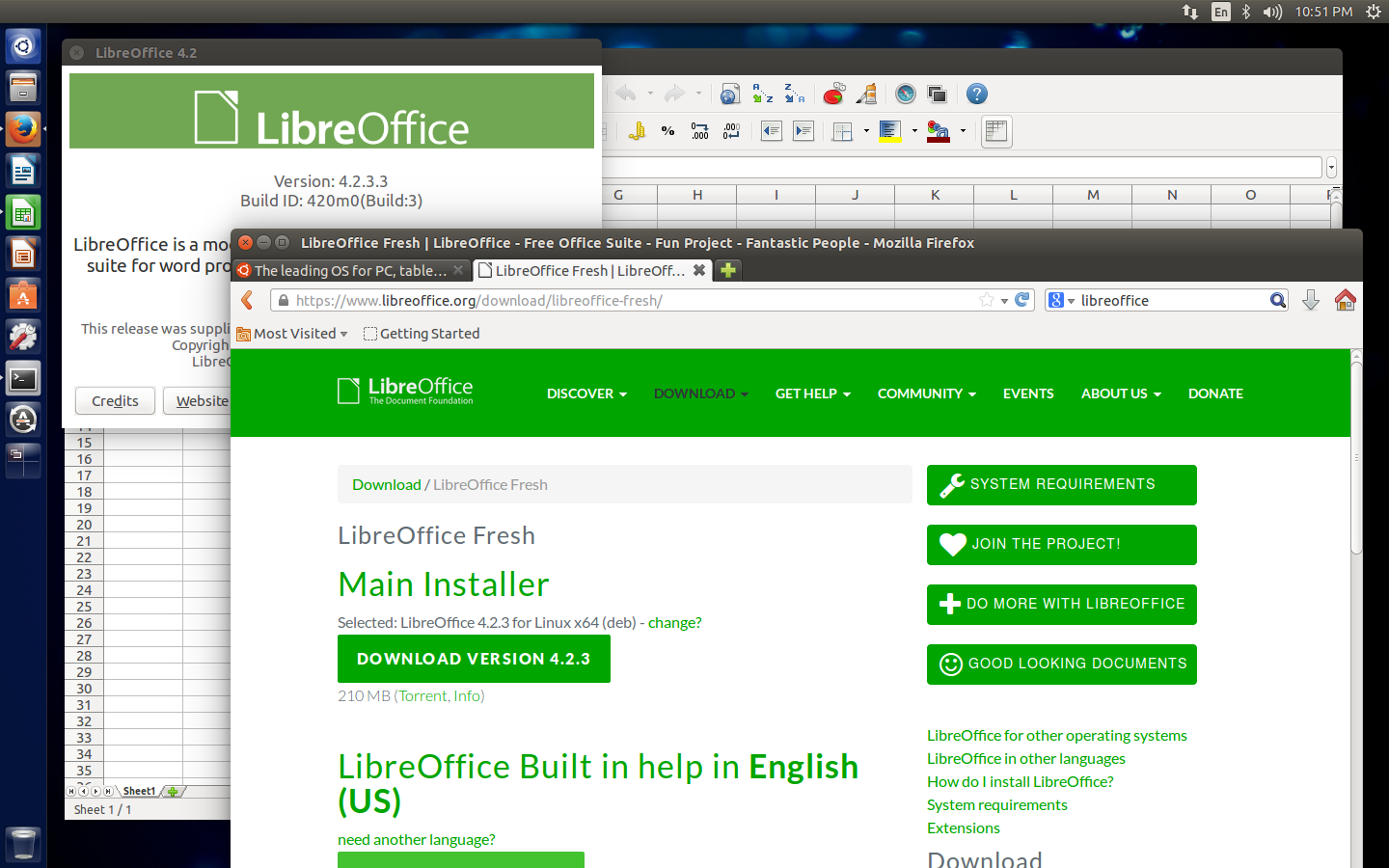
Task: Insert a chart using the pie chart icon
Action: tap(834, 94)
